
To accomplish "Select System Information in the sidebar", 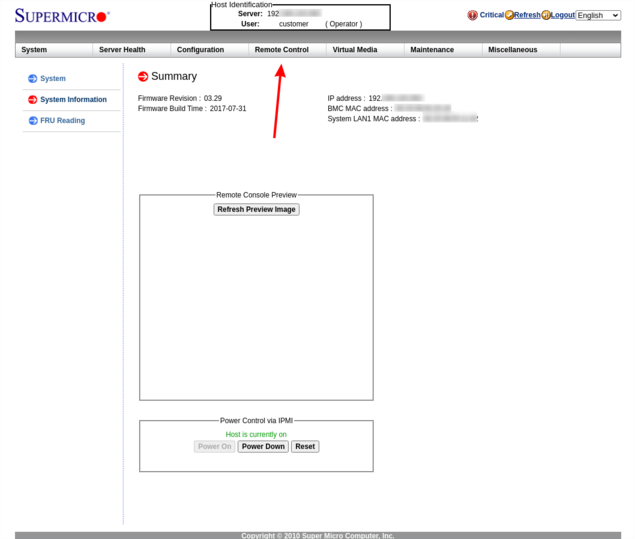I will (73, 100).
